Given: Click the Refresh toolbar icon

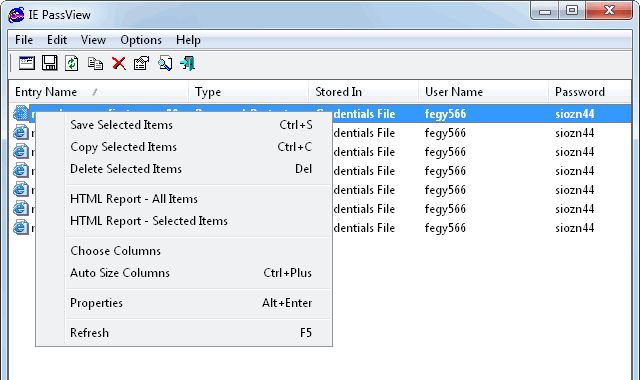Looking at the screenshot, I should (72, 63).
